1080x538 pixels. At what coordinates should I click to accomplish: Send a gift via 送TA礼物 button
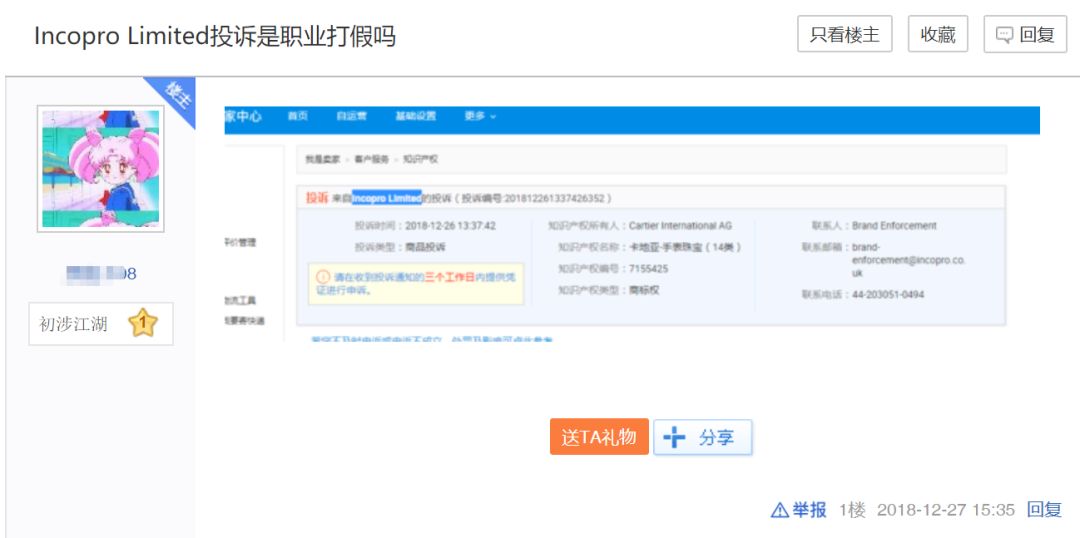[599, 437]
